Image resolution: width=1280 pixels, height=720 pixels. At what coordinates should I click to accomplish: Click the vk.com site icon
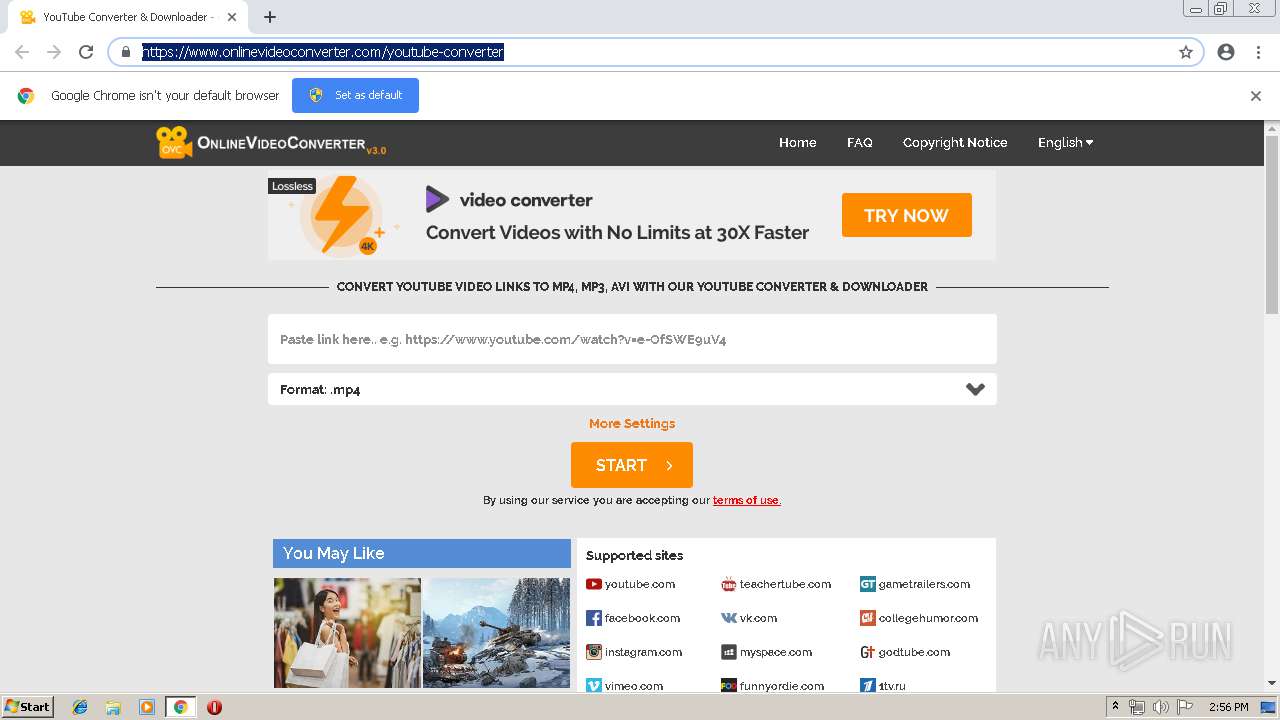729,618
